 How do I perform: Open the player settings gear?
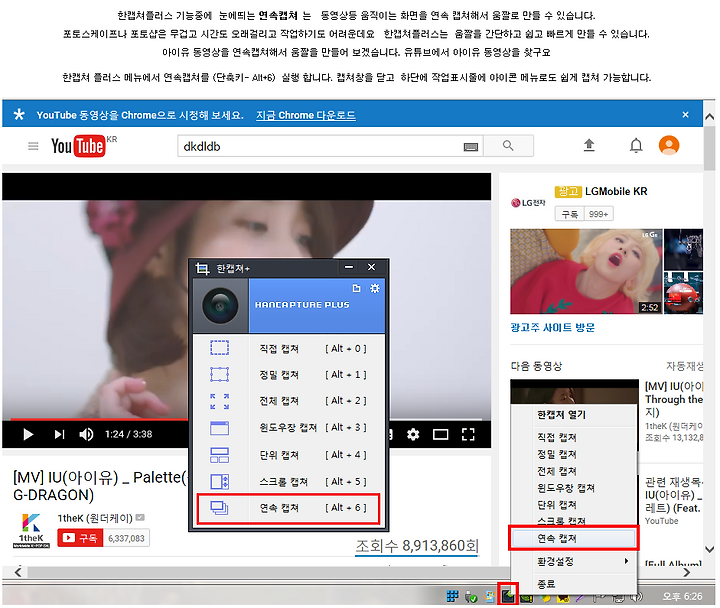tap(413, 434)
